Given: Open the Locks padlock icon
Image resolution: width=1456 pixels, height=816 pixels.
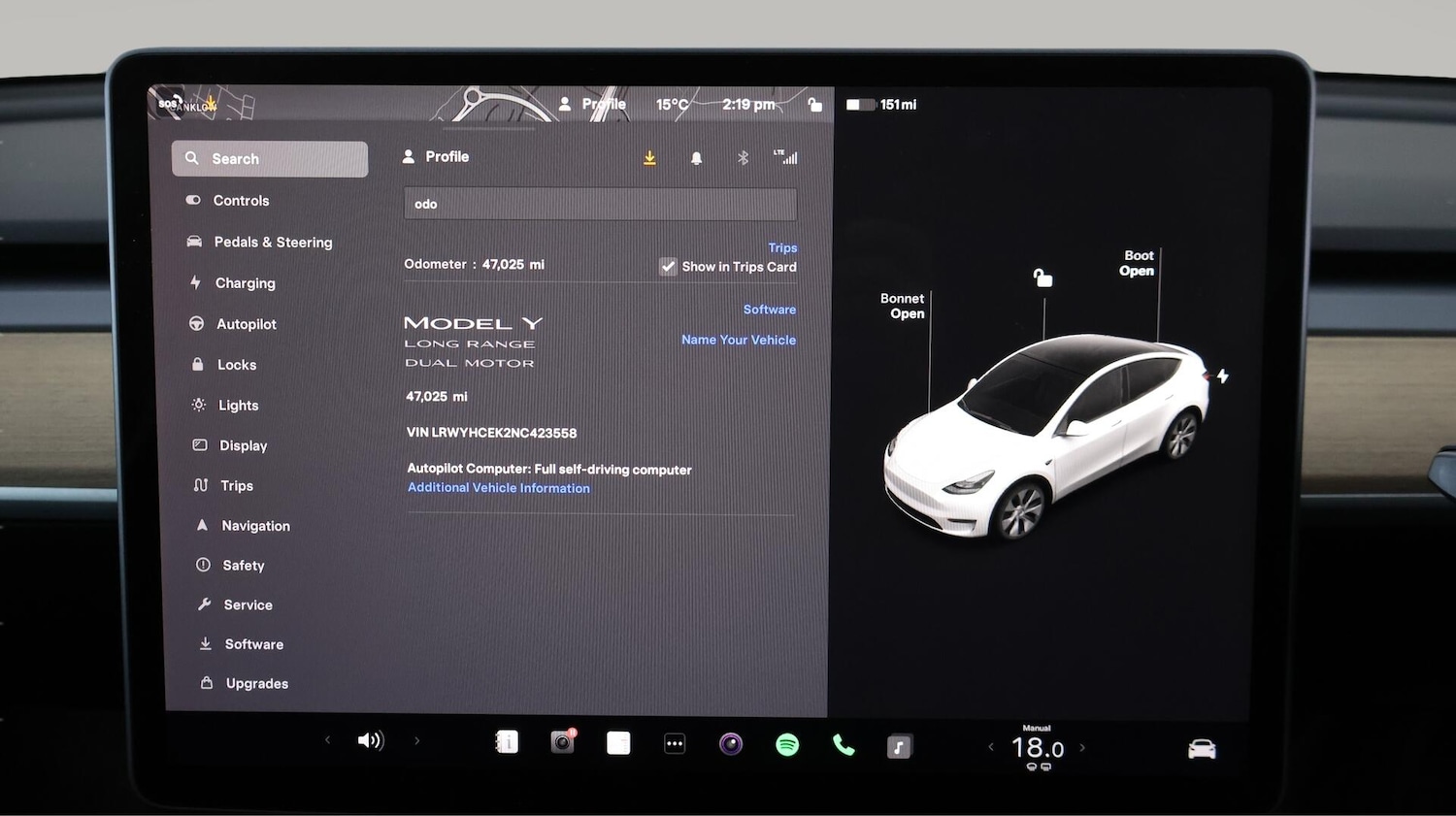Looking at the screenshot, I should [198, 364].
